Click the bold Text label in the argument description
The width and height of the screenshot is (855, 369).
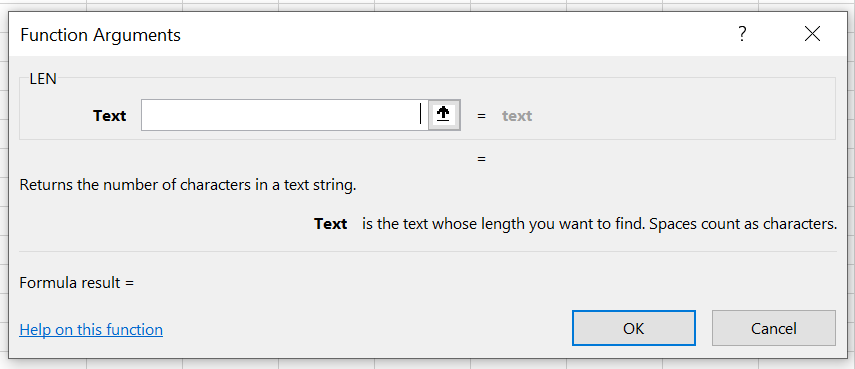click(330, 224)
